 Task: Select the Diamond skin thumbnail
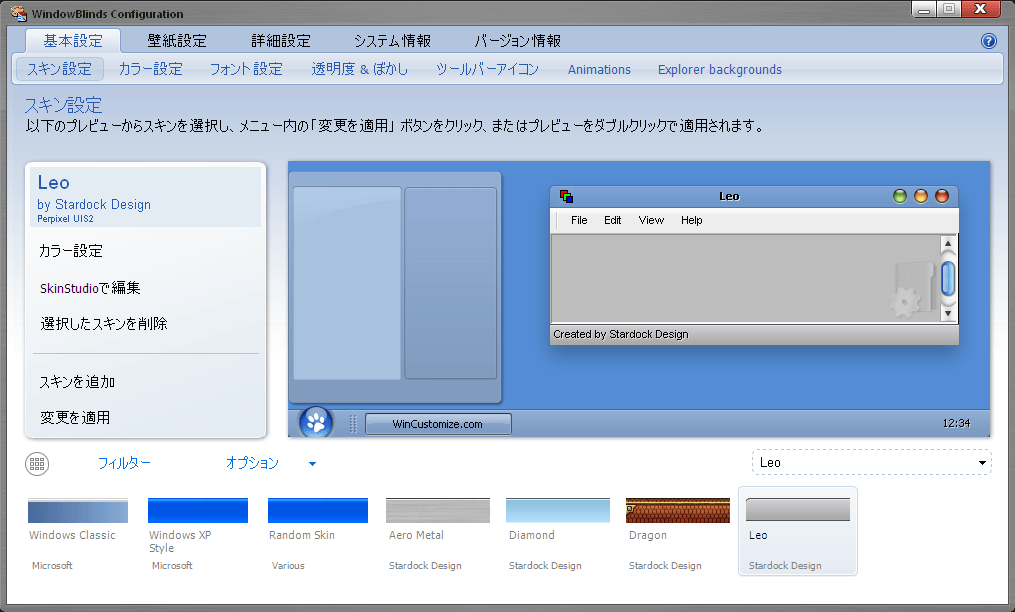click(558, 510)
